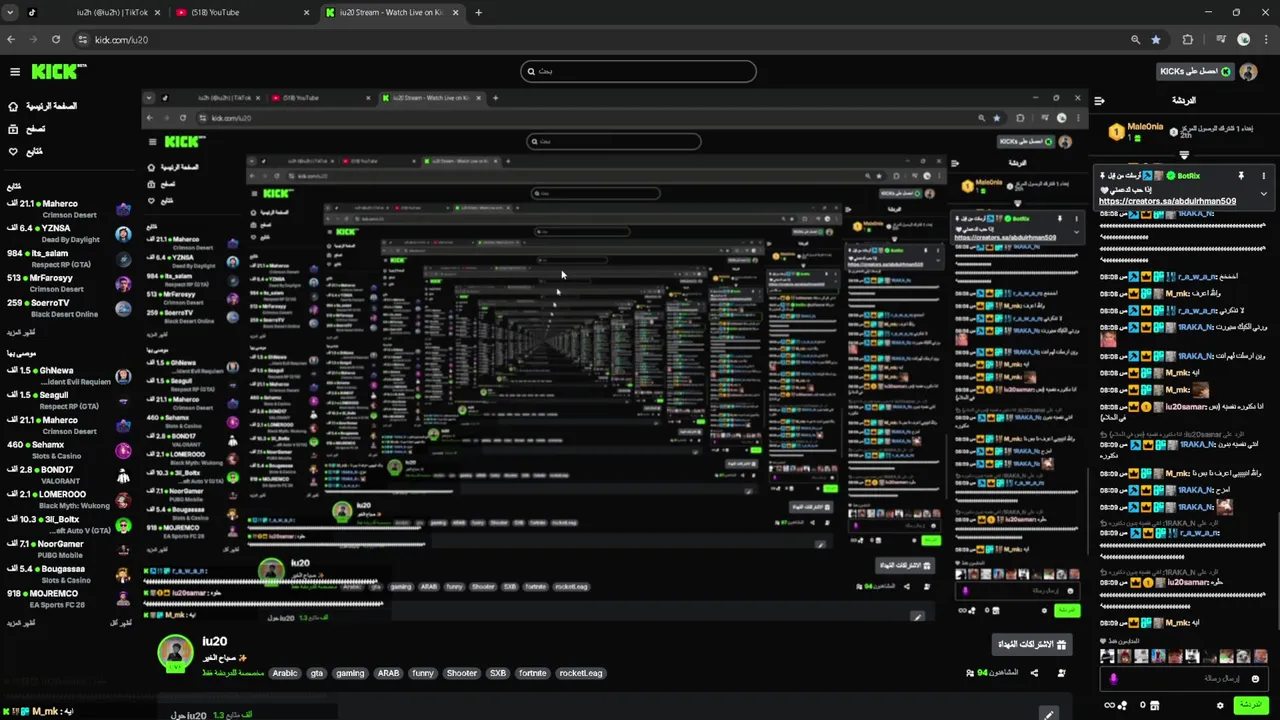Click the Shooter tag
Screen dimensions: 1280x720
click(x=461, y=673)
